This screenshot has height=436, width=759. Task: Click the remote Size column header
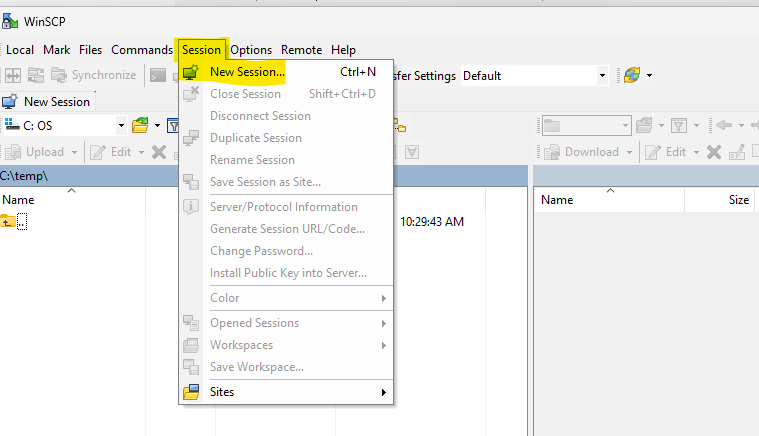coord(720,199)
